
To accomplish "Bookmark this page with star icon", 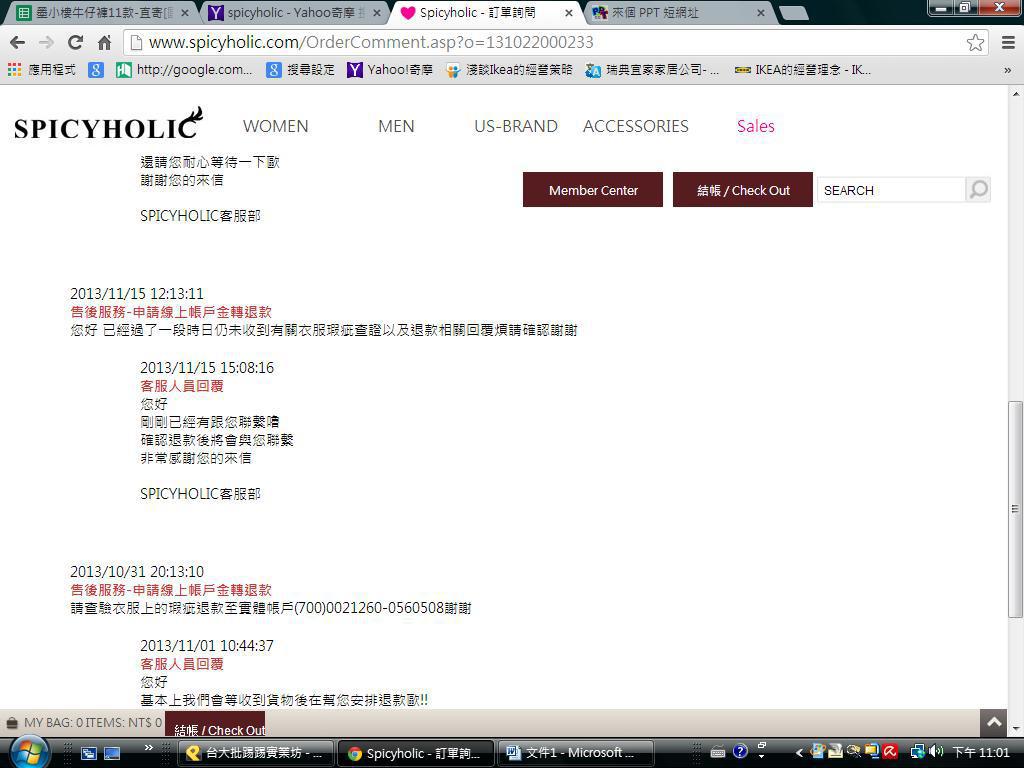I will pyautogui.click(x=975, y=42).
